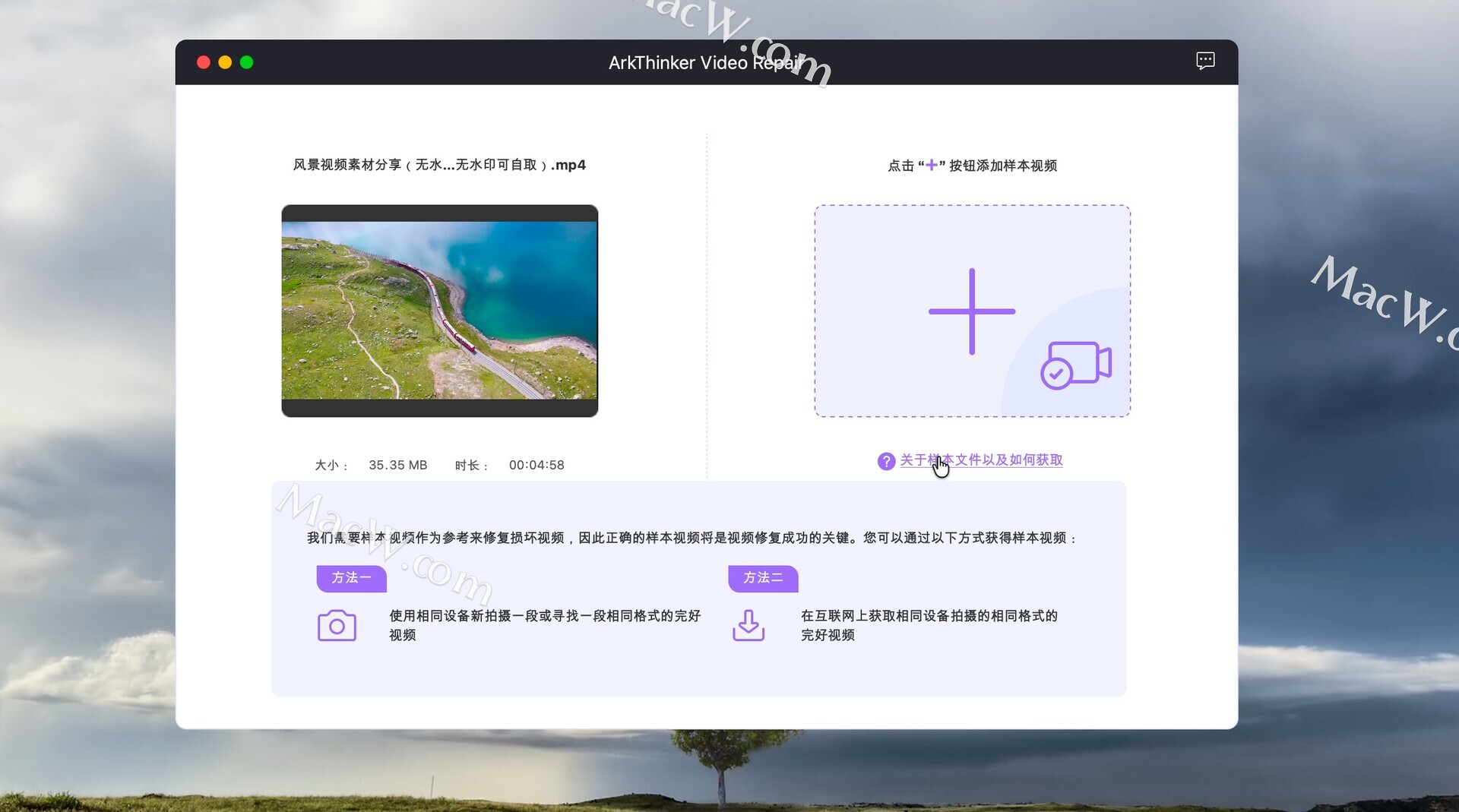Select the 方法一 label
This screenshot has height=812, width=1459.
pyautogui.click(x=351, y=578)
